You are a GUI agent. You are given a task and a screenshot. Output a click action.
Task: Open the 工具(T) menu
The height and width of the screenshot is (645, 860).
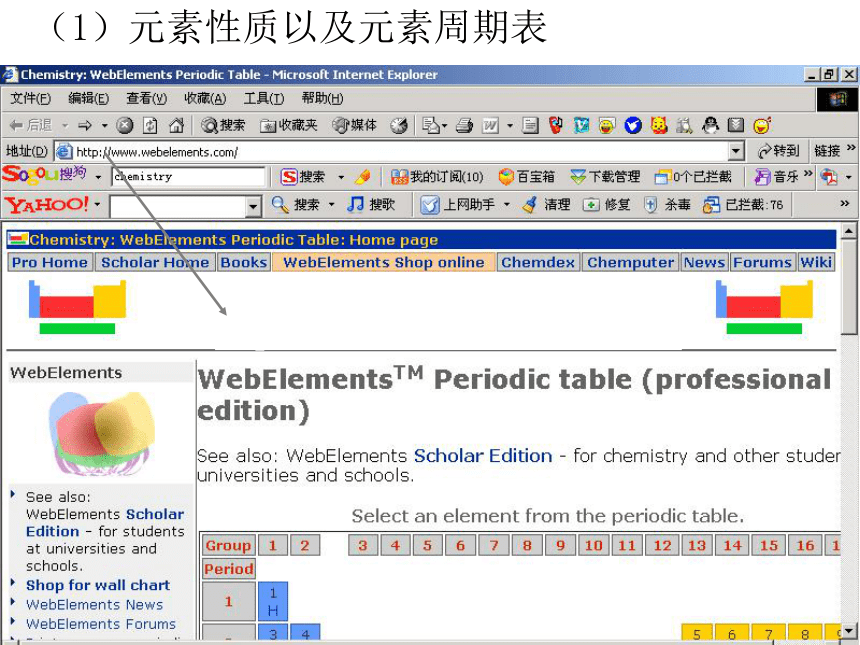(264, 99)
